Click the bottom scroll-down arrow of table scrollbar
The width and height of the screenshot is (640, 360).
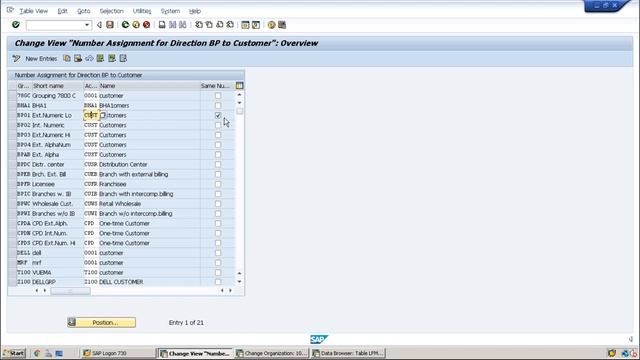240,282
